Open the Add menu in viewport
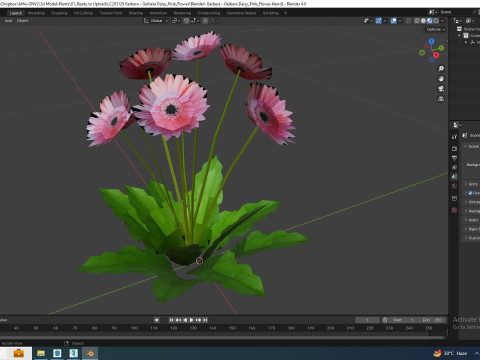The height and width of the screenshot is (360, 480). [x=8, y=21]
